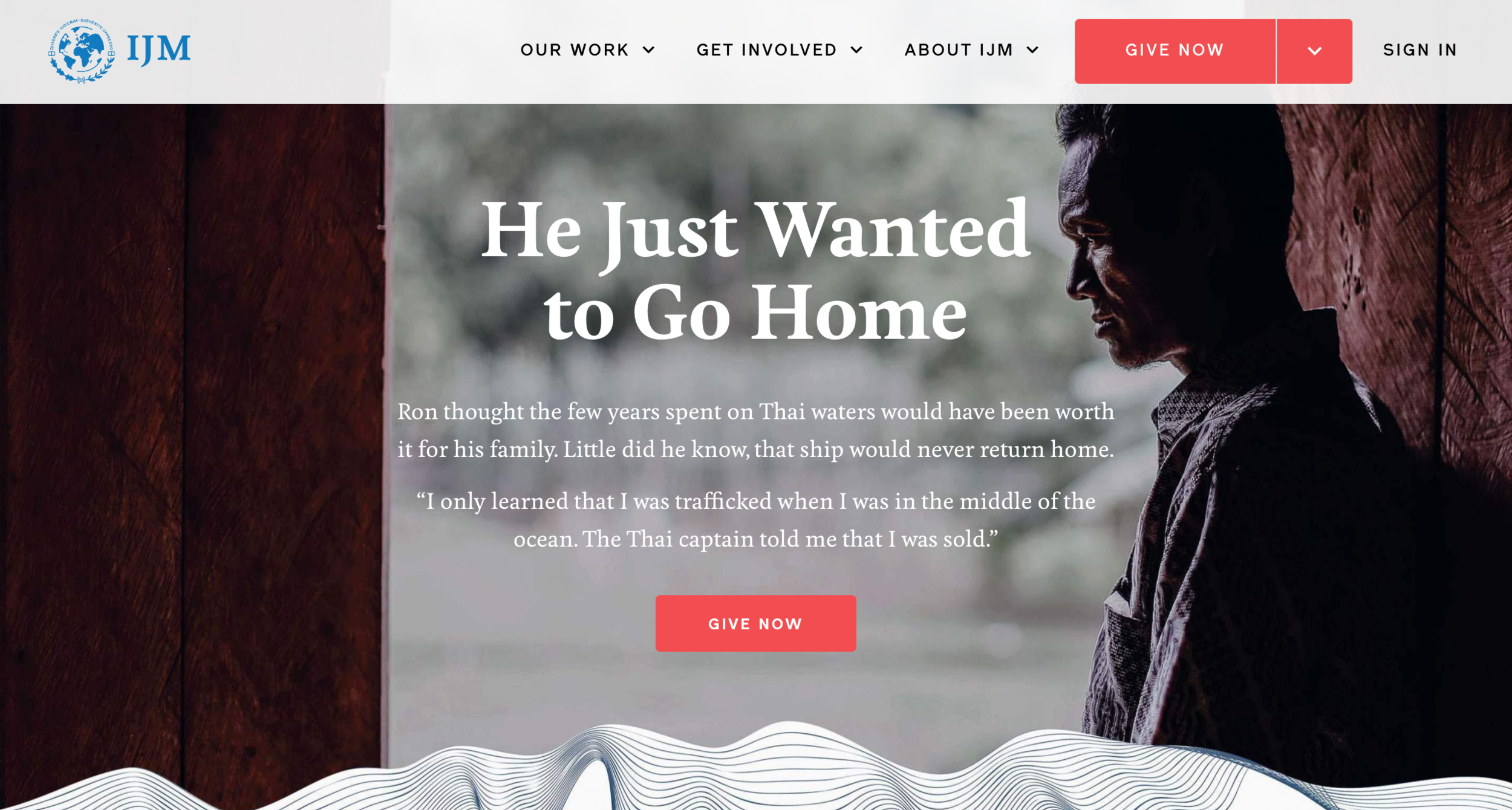Screen dimensions: 1512x810
Task: Click the headline He Just Wanted to Go Home
Action: 755,270
